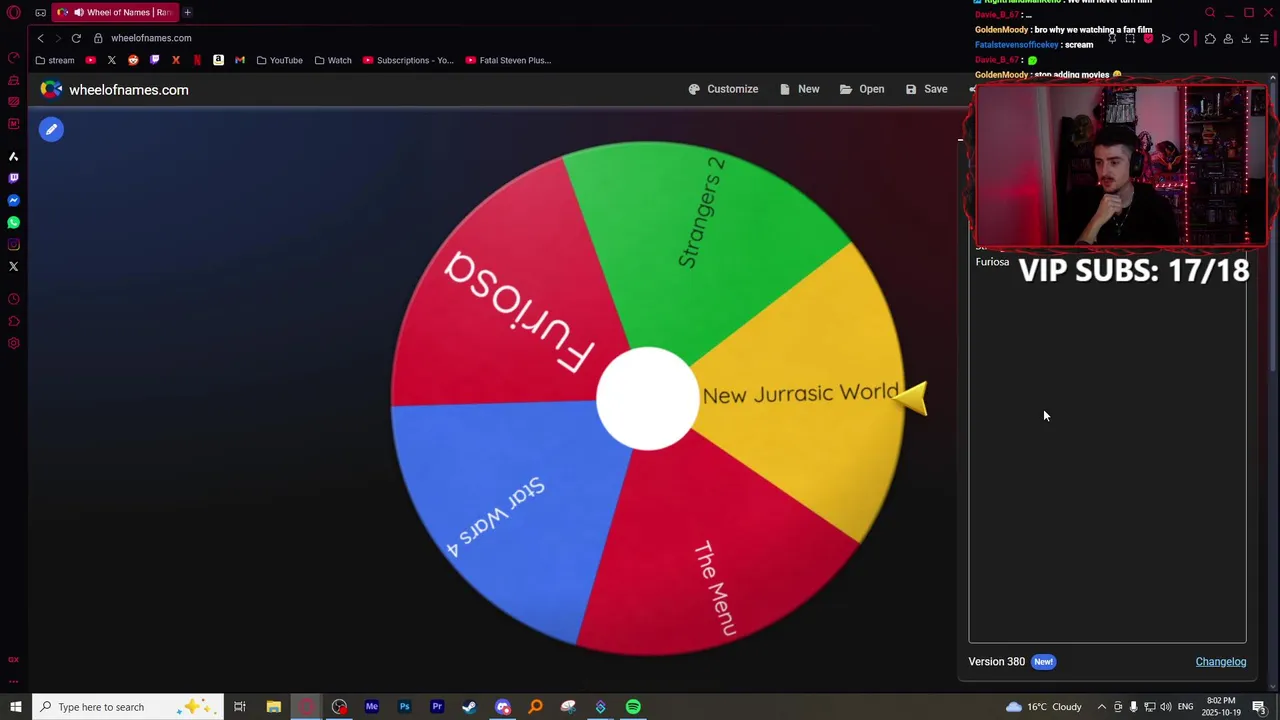Click Open to load a wheel

pyautogui.click(x=862, y=89)
